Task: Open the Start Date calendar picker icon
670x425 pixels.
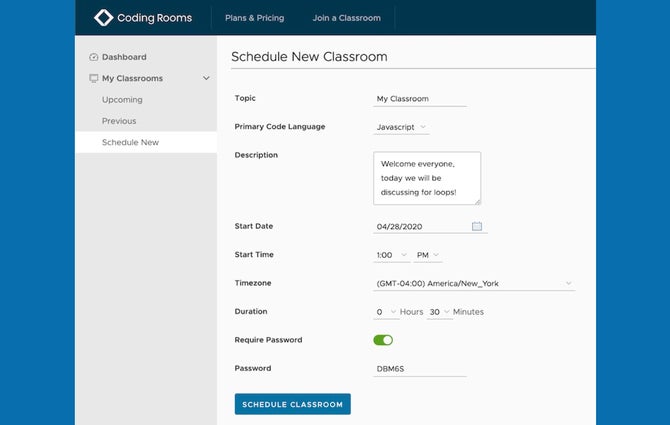Action: (x=477, y=226)
